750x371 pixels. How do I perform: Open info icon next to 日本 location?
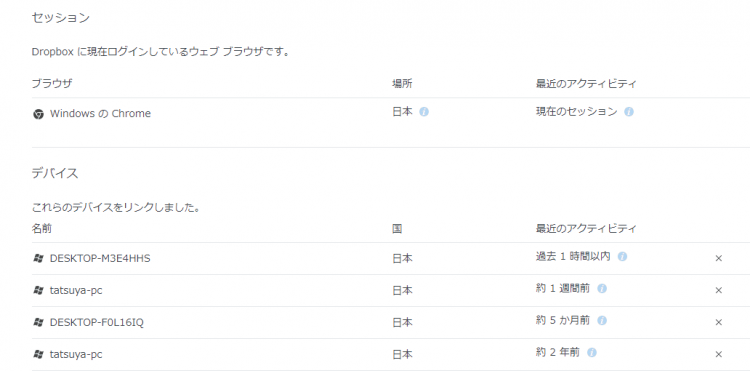pos(424,112)
